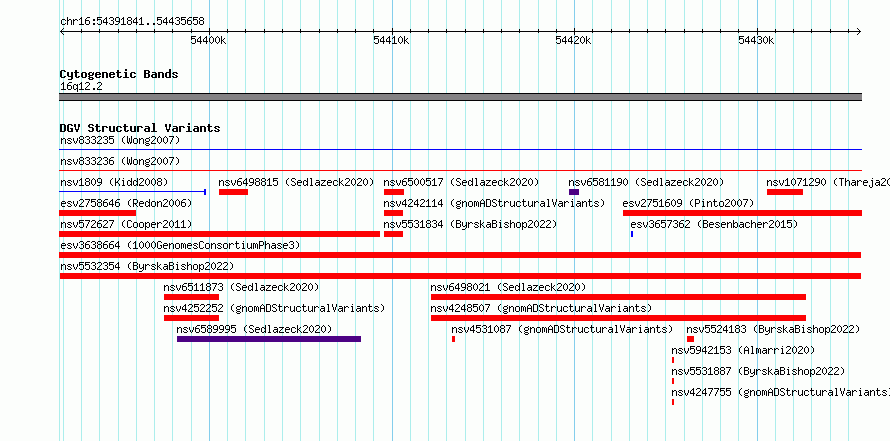Open the nsv5531887 (ByrskaBishop2022) label
The width and height of the screenshot is (890, 441).
(758, 371)
